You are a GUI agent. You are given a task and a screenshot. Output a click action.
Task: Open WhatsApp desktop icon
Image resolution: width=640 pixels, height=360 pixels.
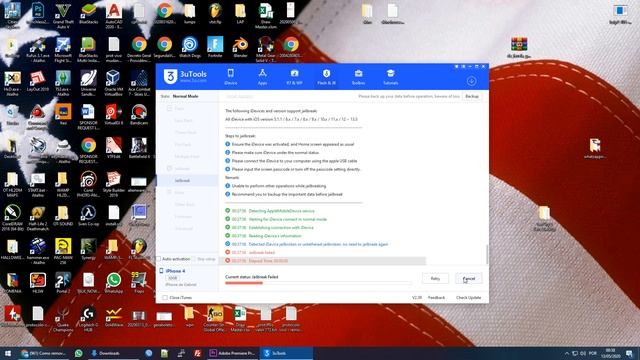[x=114, y=282]
